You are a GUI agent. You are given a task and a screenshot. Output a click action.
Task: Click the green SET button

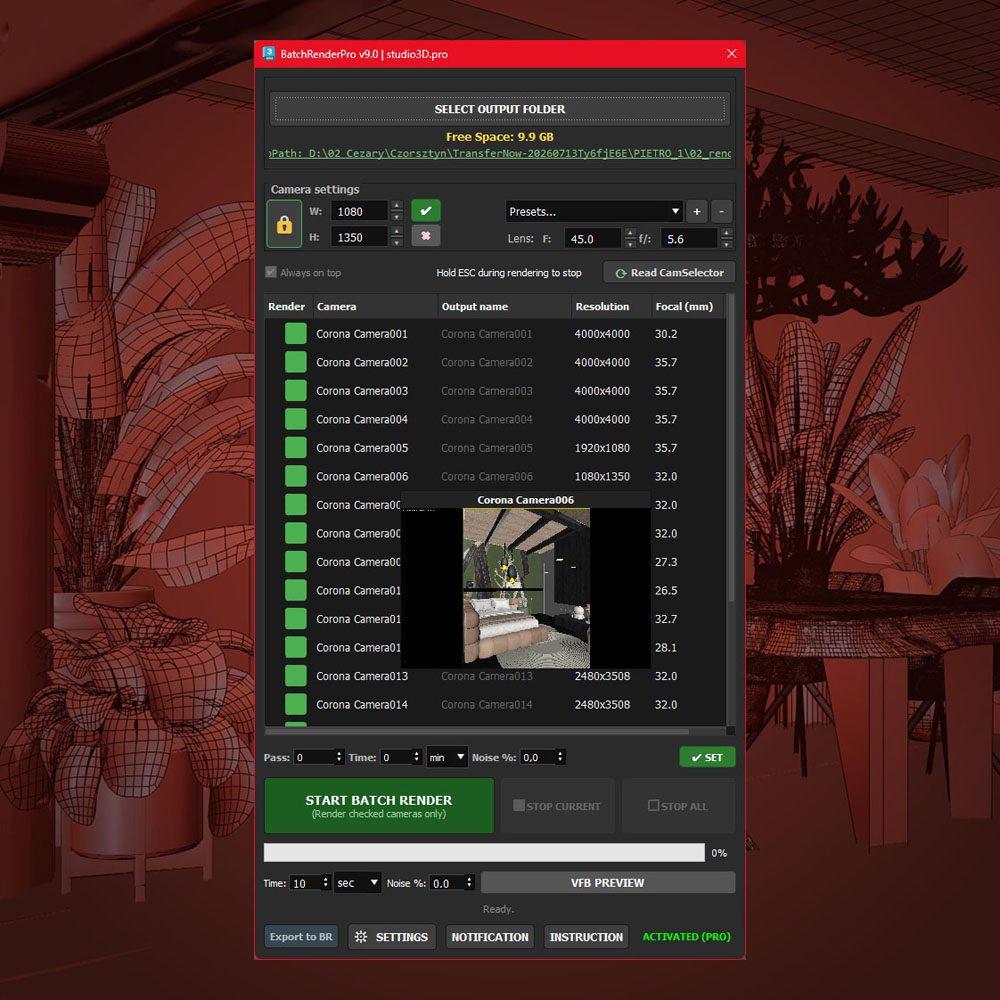[707, 757]
